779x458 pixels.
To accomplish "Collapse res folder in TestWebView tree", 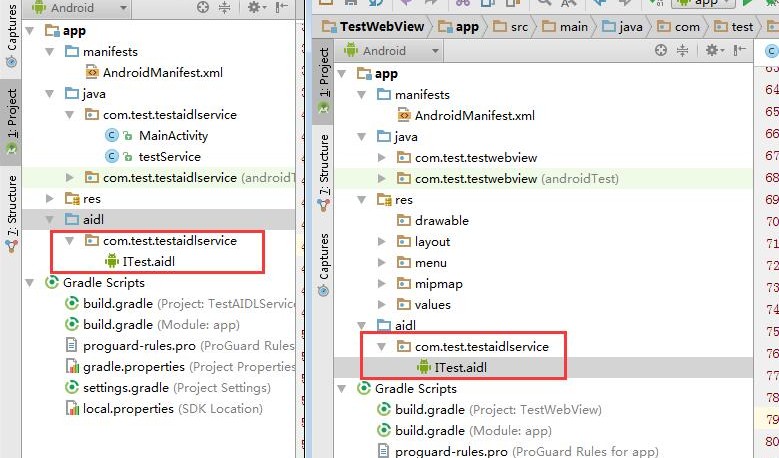I will tap(362, 200).
